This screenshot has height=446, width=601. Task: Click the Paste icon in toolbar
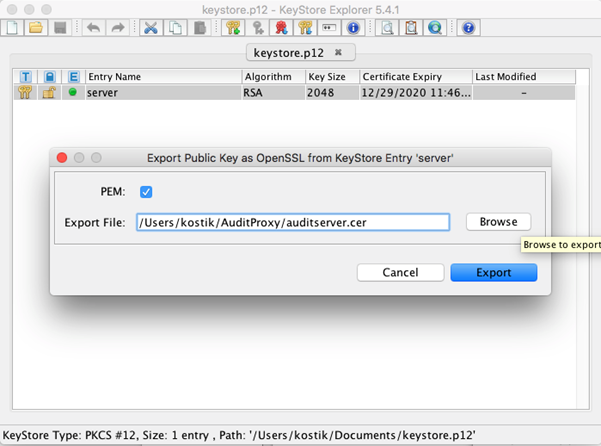(200, 28)
